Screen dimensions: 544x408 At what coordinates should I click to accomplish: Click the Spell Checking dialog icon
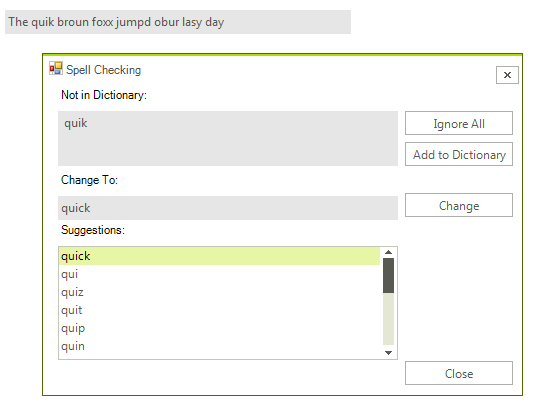[x=56, y=68]
